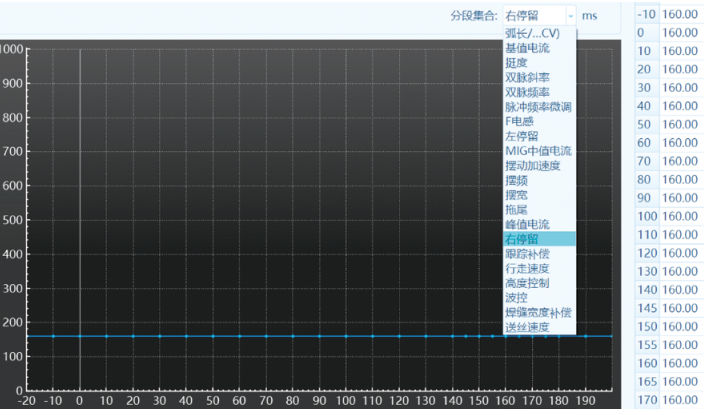This screenshot has height=415, width=704.
Task: Select 基值电流 from the dropdown list
Action: (x=526, y=48)
